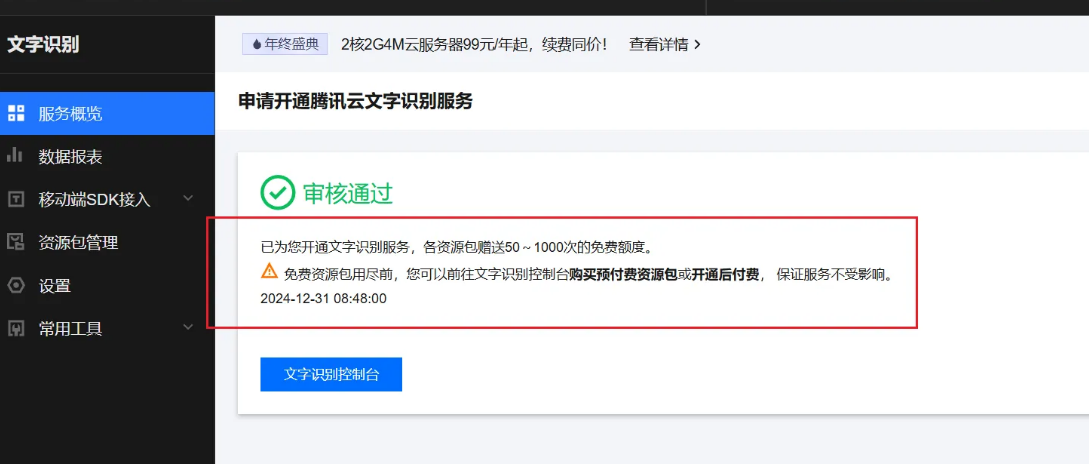1089x464 pixels.
Task: Click the orange warning triangle icon
Action: point(269,271)
